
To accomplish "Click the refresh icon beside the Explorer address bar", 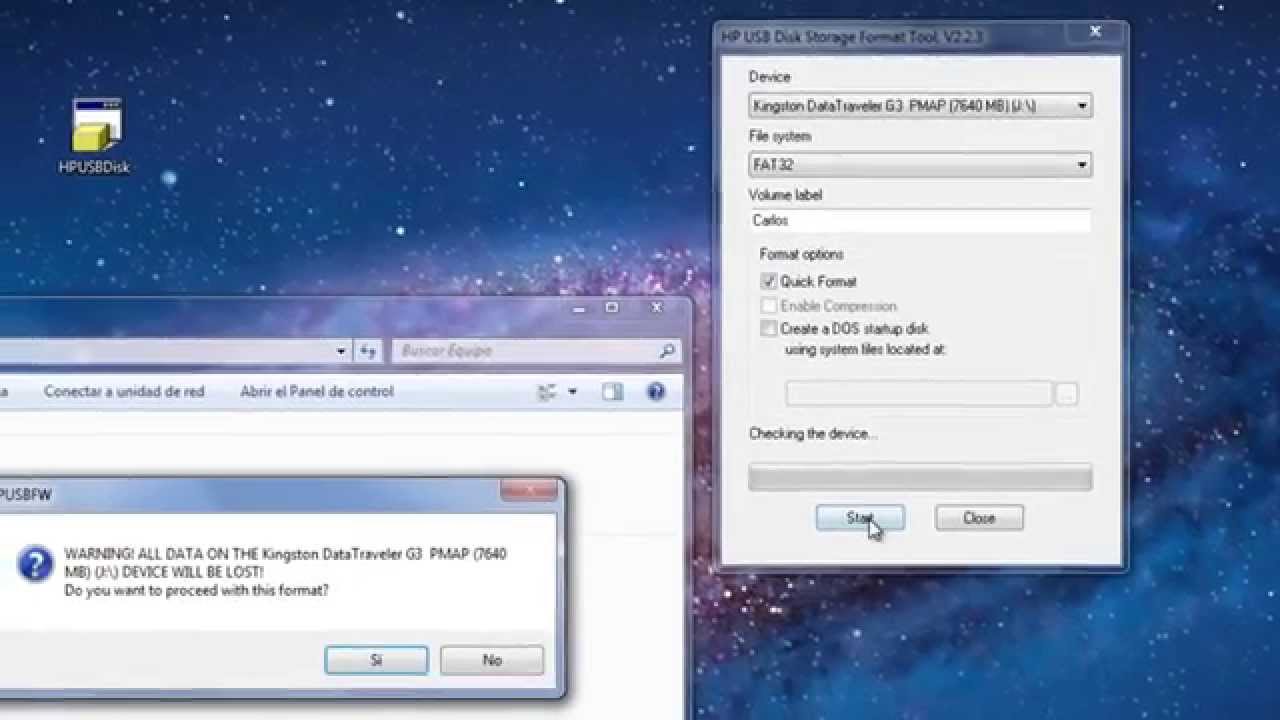I will point(368,351).
